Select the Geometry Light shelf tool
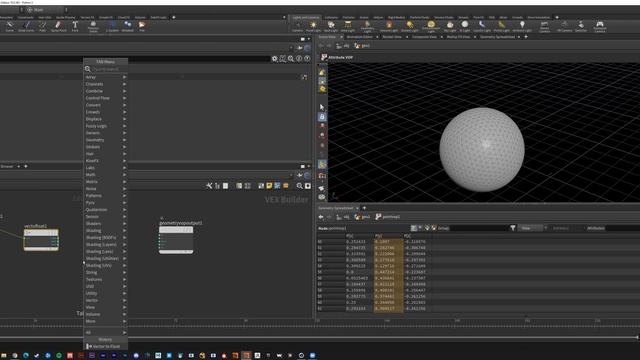The height and width of the screenshot is (360, 640). click(367, 27)
